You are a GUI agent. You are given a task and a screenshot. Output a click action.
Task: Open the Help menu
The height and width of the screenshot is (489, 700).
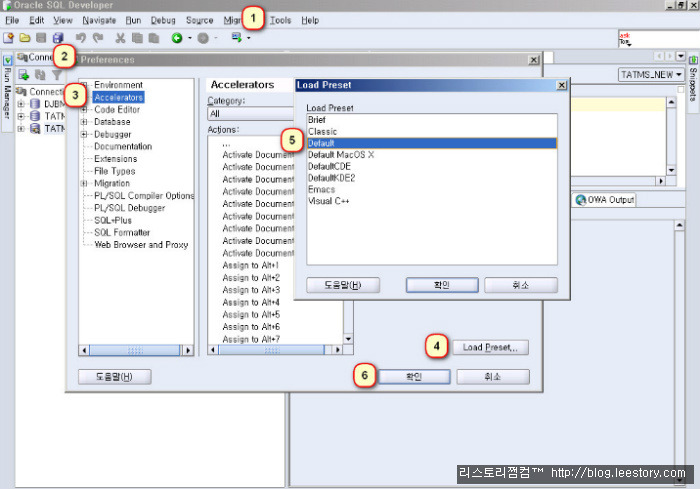tap(310, 20)
